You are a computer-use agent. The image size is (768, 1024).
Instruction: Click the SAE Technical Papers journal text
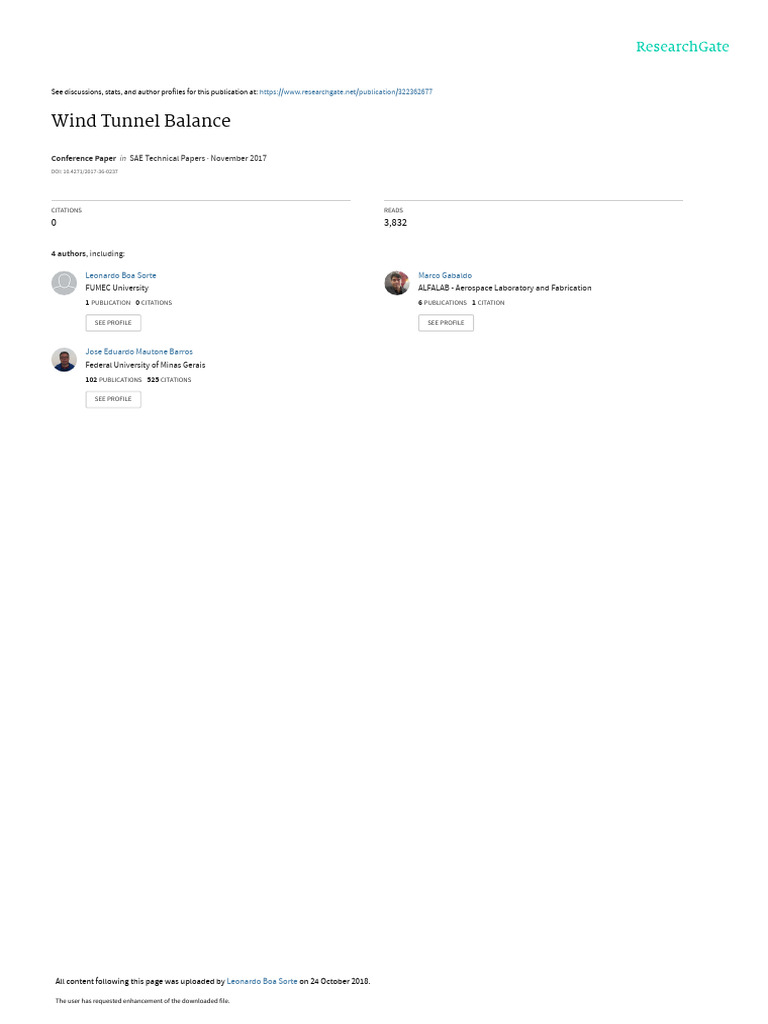coord(167,158)
